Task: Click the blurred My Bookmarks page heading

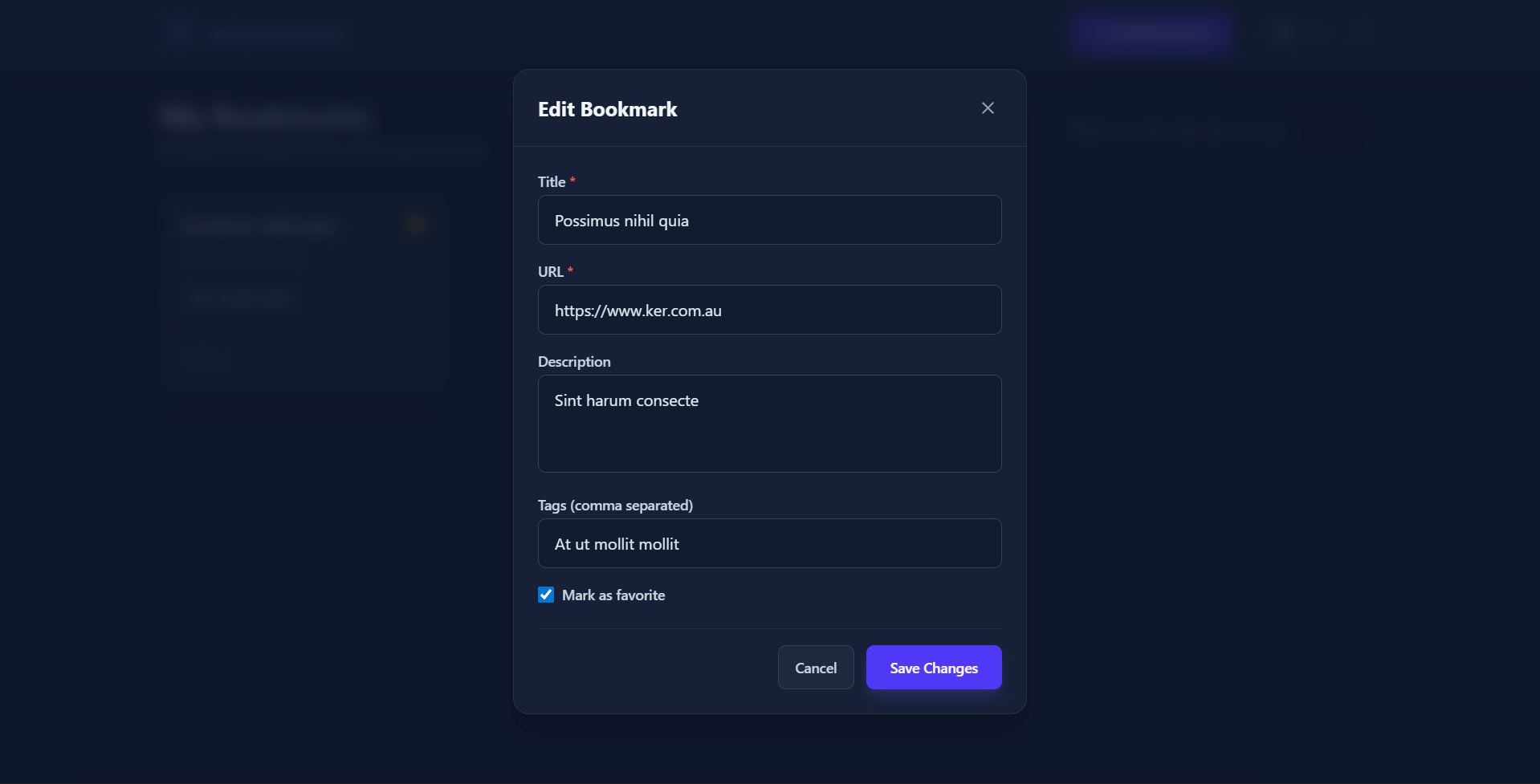Action: [x=265, y=118]
